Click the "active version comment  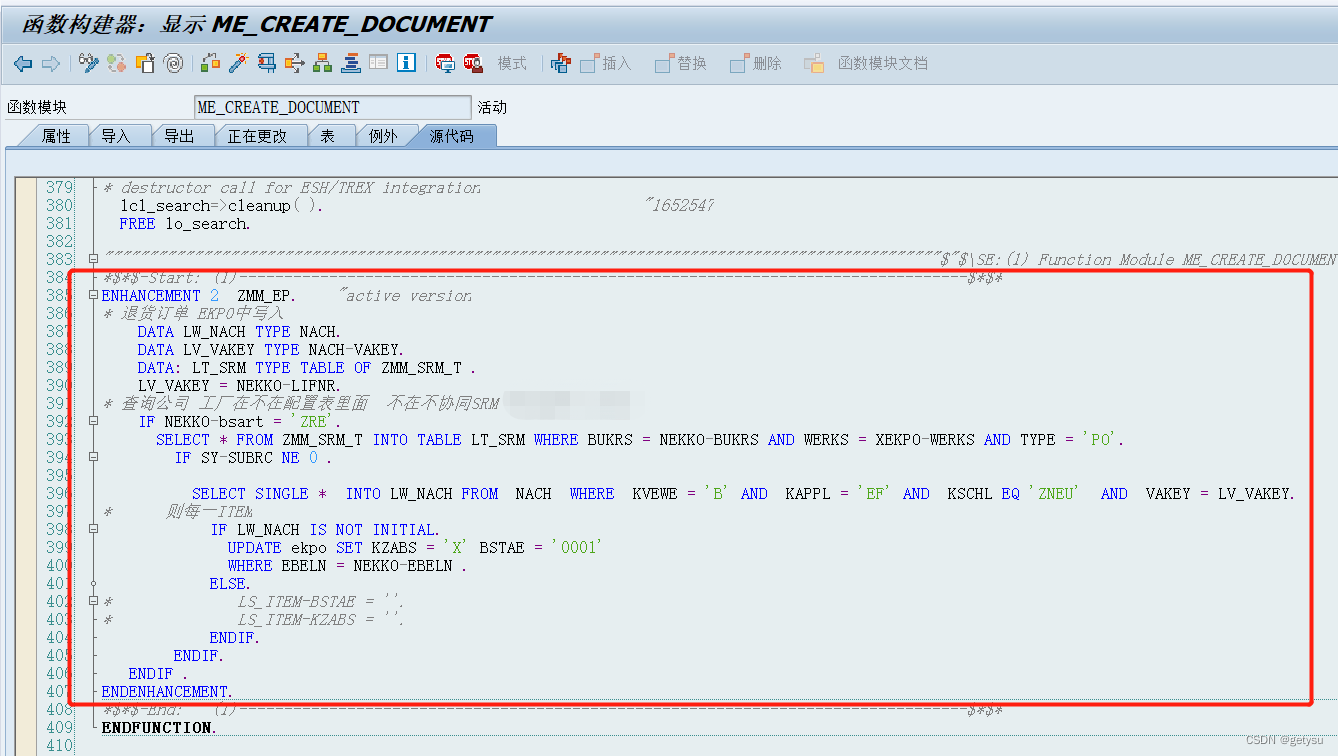(405, 295)
